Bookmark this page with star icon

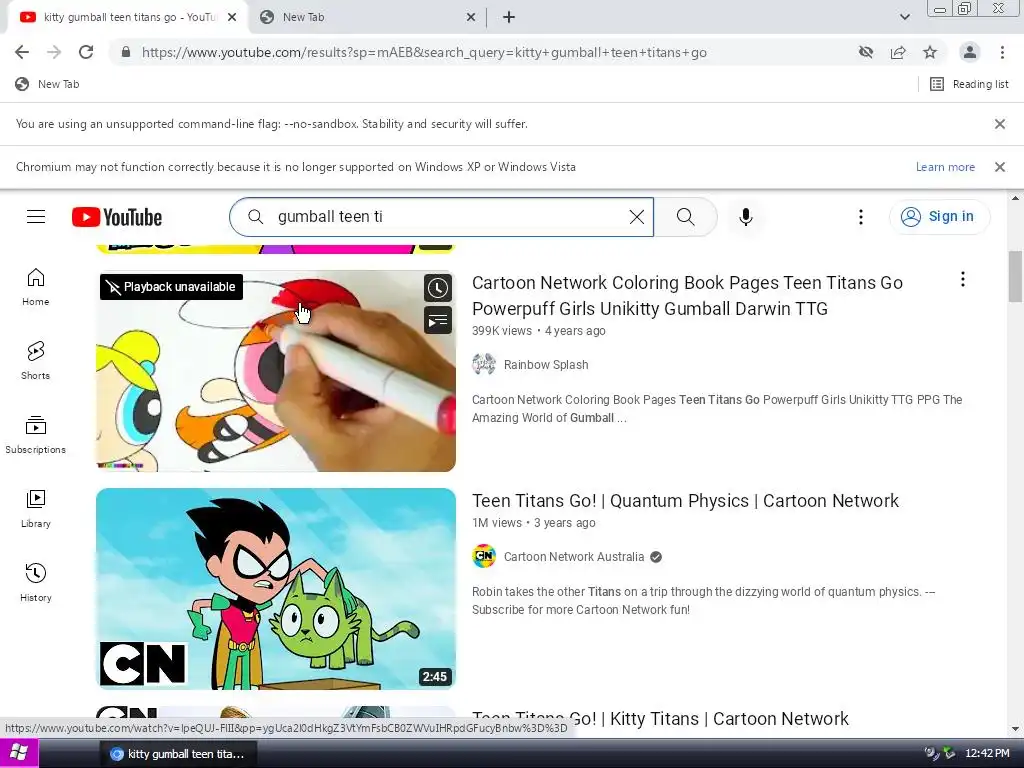click(x=930, y=52)
